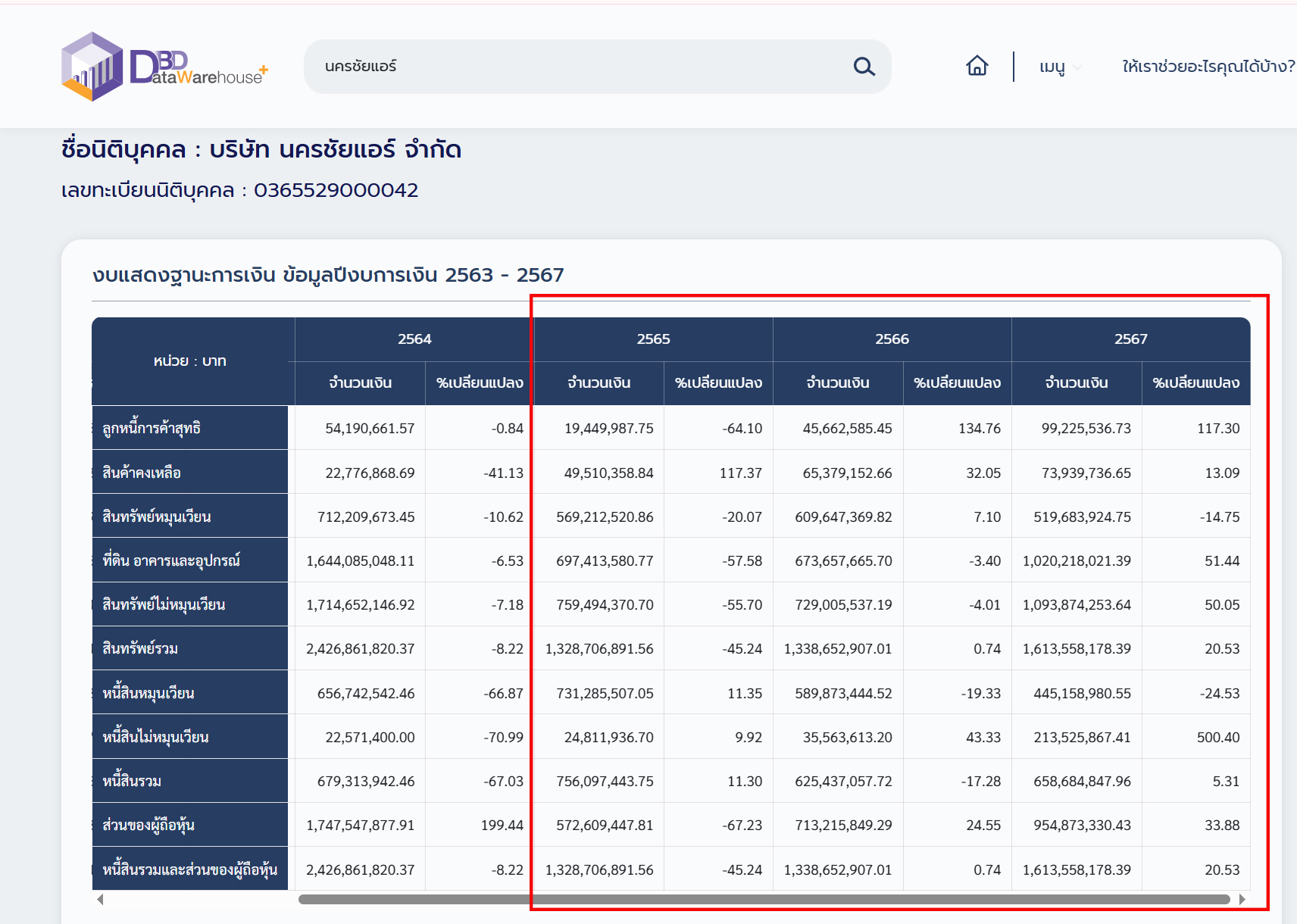Click the หนี้สินรวม row label
The height and width of the screenshot is (924, 1297).
point(132,781)
